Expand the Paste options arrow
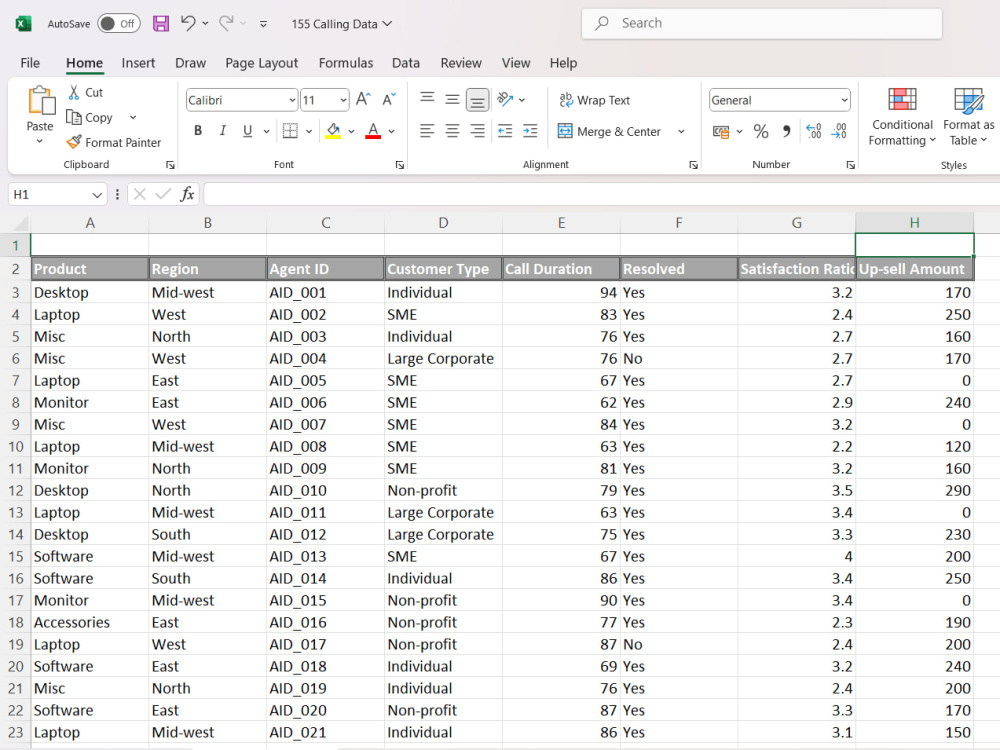This screenshot has height=750, width=1000. [x=40, y=141]
